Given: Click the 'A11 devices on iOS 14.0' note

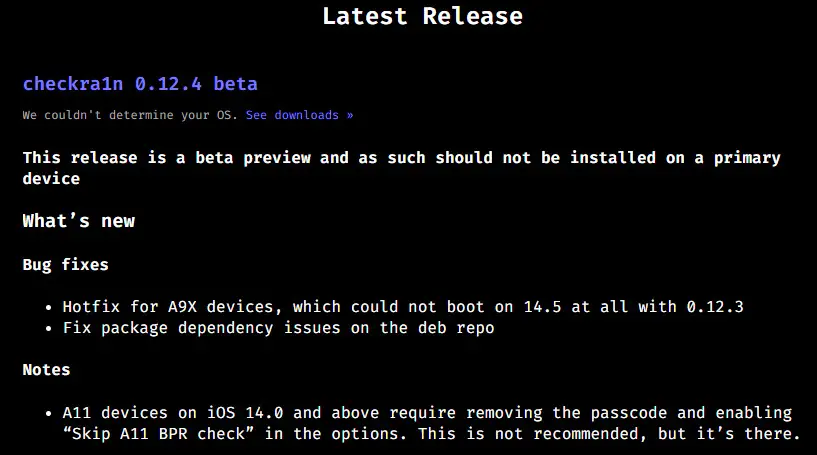Looking at the screenshot, I should tap(430, 423).
